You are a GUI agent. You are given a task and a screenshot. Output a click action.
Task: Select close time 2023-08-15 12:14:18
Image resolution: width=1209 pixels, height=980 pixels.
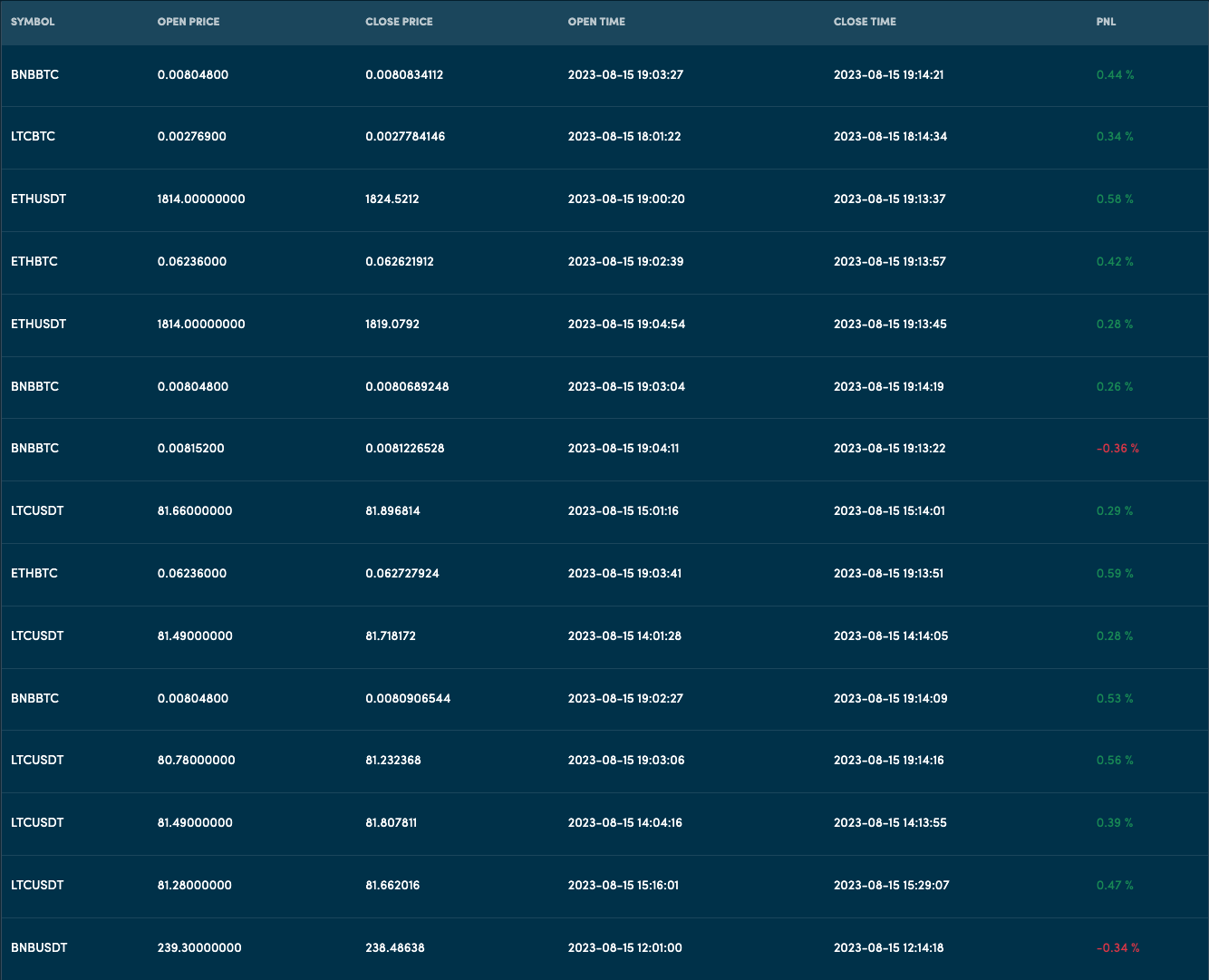pos(888,948)
